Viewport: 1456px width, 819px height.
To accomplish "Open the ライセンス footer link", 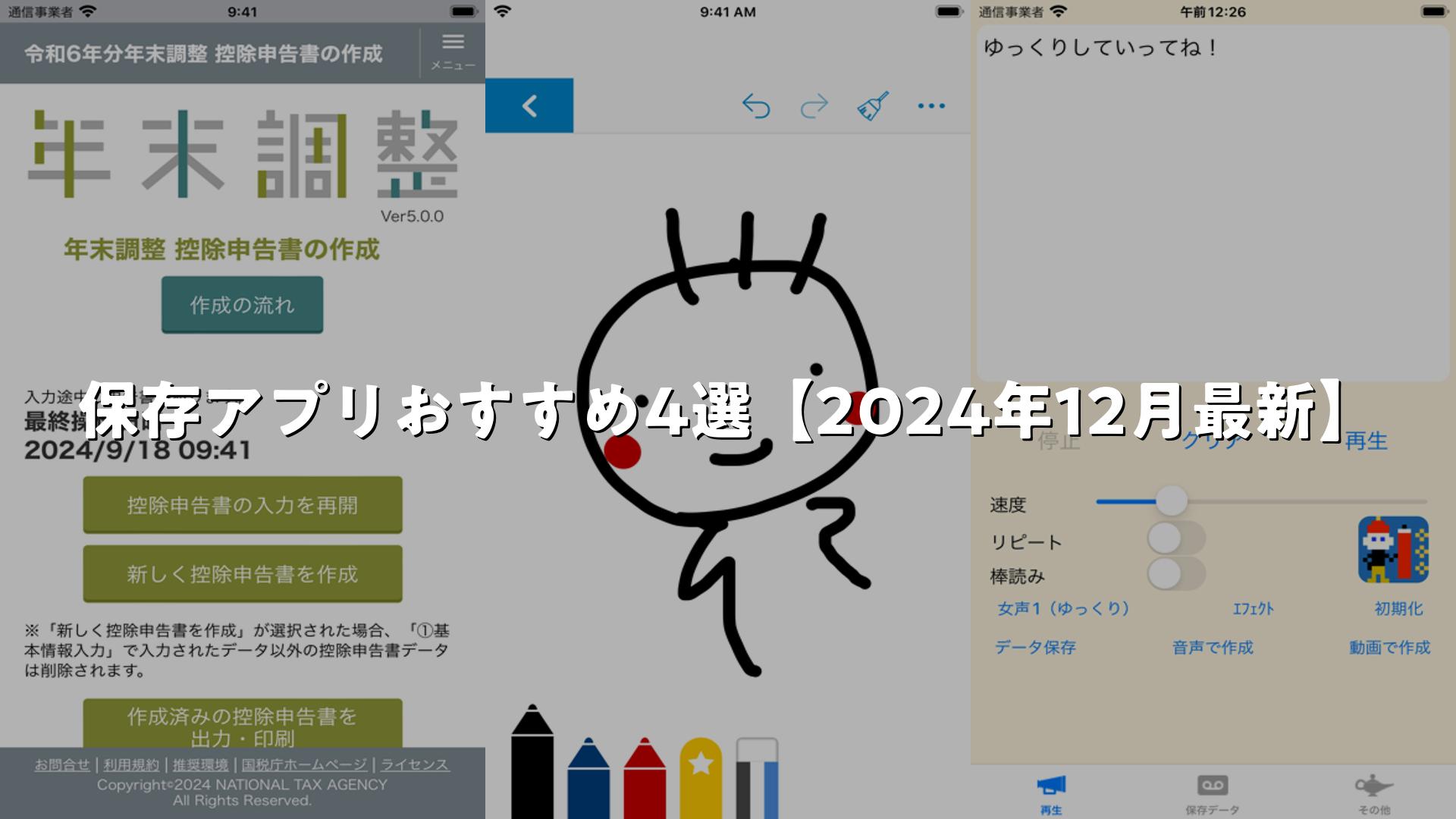I will 415,764.
